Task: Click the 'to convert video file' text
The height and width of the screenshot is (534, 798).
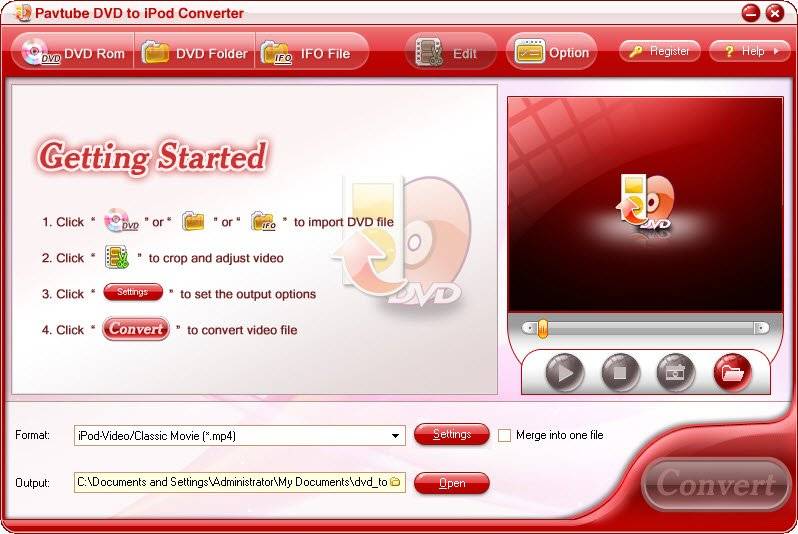Action: pyautogui.click(x=242, y=330)
